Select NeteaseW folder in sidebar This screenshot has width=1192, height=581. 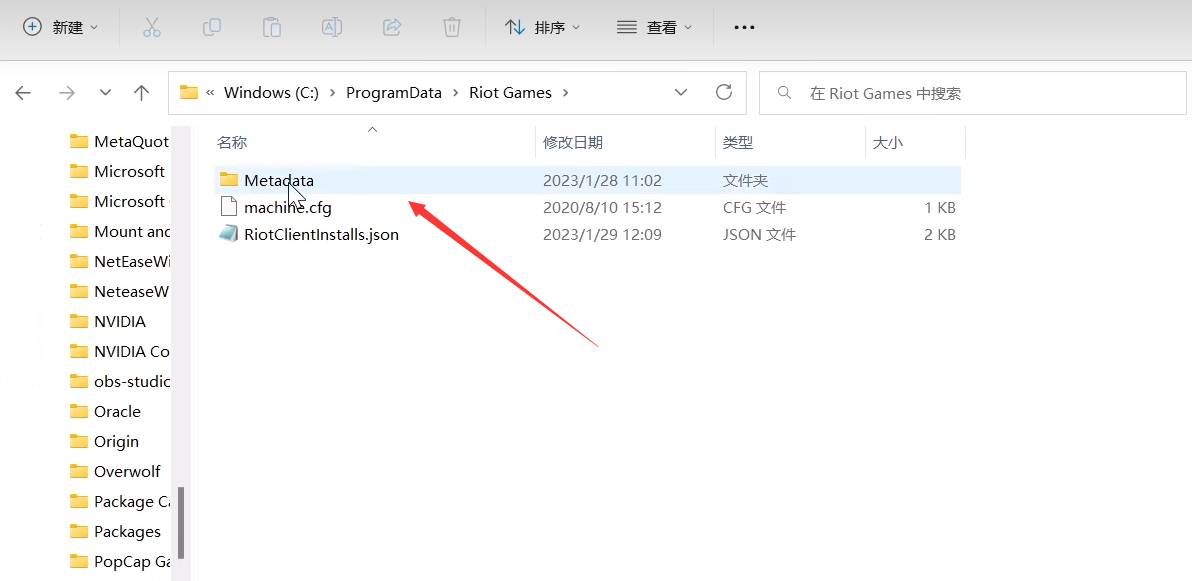119,291
